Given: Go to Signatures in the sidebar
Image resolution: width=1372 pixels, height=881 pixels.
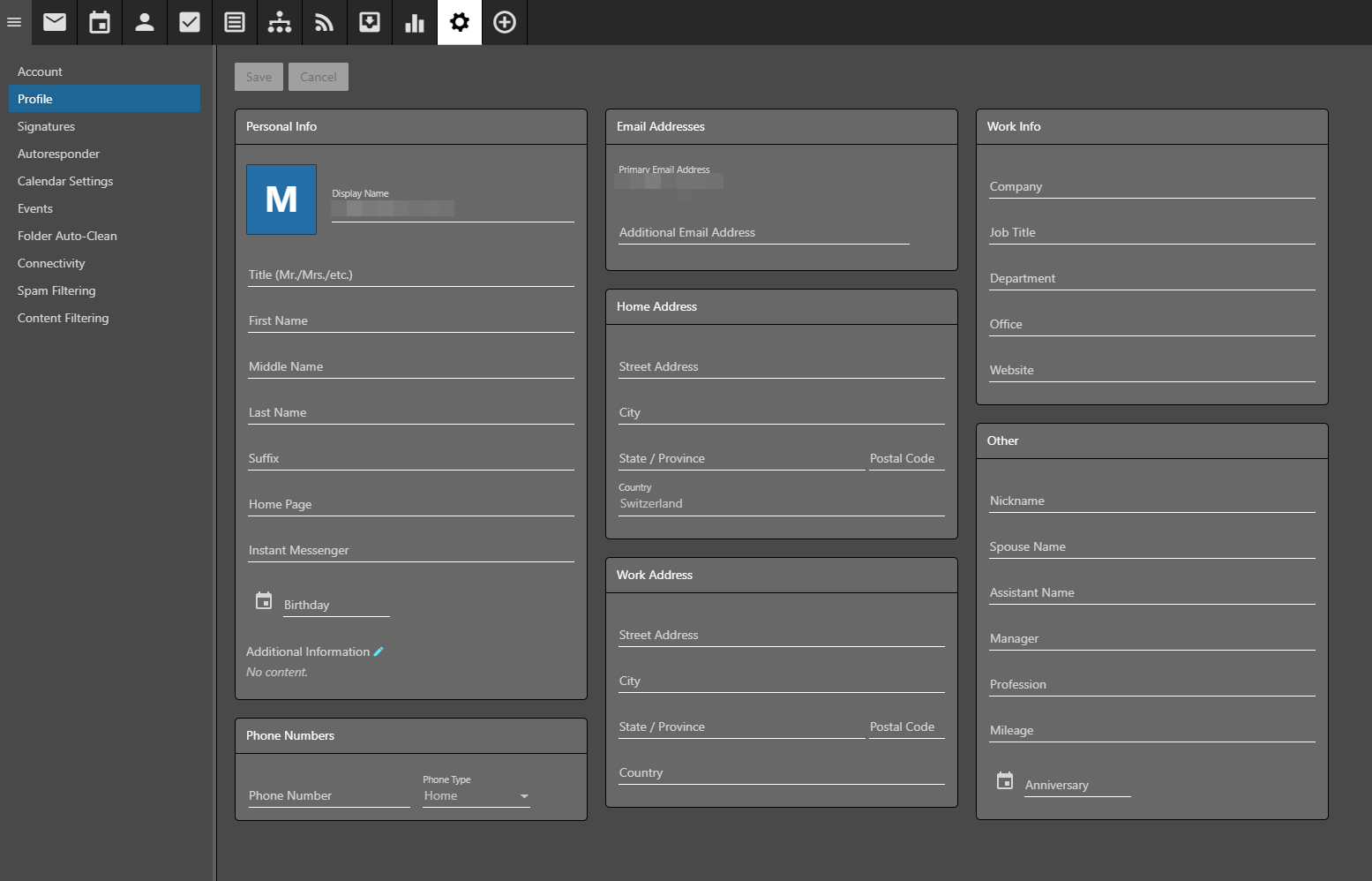Looking at the screenshot, I should point(46,126).
